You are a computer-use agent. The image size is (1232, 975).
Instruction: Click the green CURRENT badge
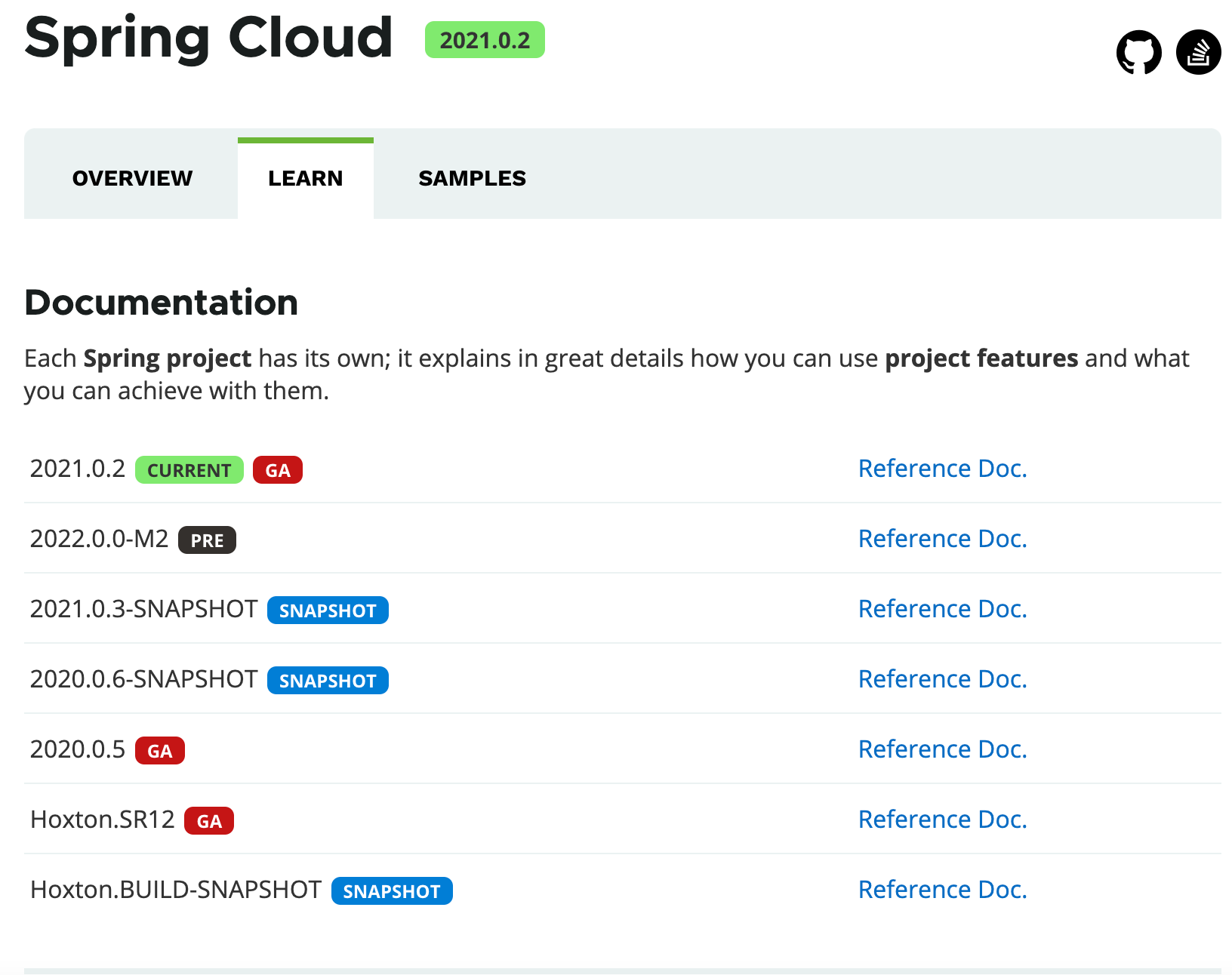tap(189, 470)
